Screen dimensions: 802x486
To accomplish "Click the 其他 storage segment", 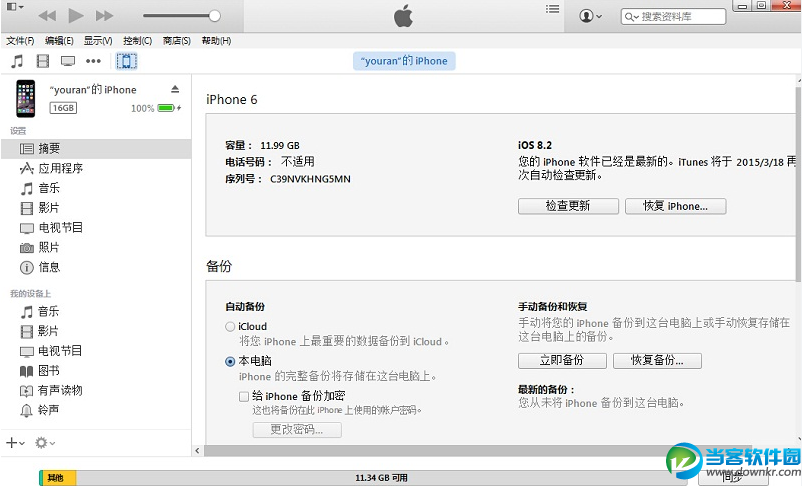I will (x=58, y=478).
